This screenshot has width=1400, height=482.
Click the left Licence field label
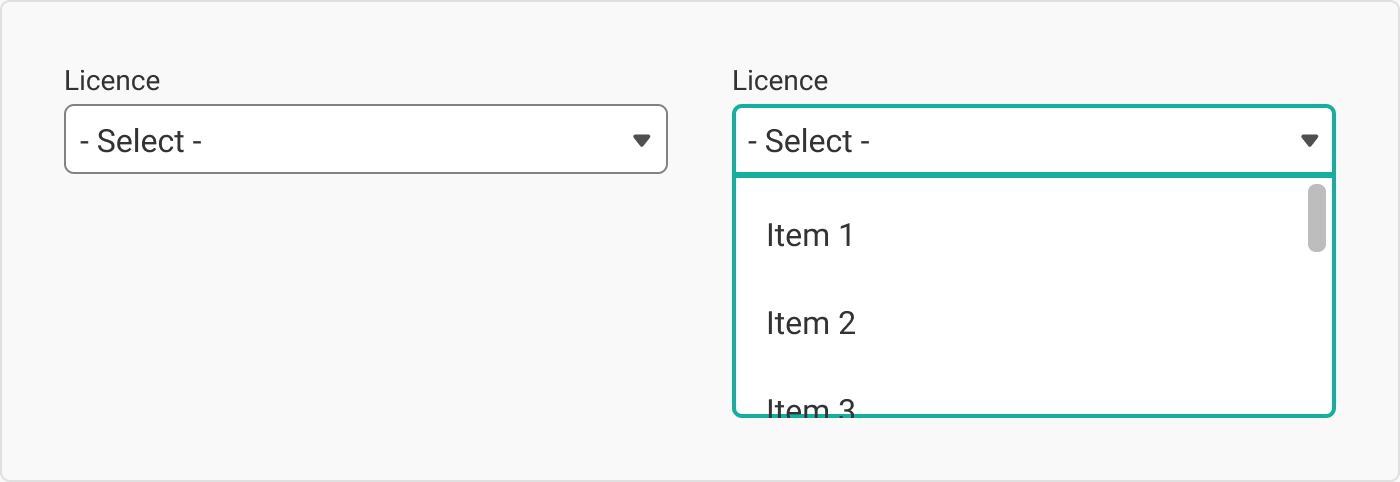pos(112,81)
